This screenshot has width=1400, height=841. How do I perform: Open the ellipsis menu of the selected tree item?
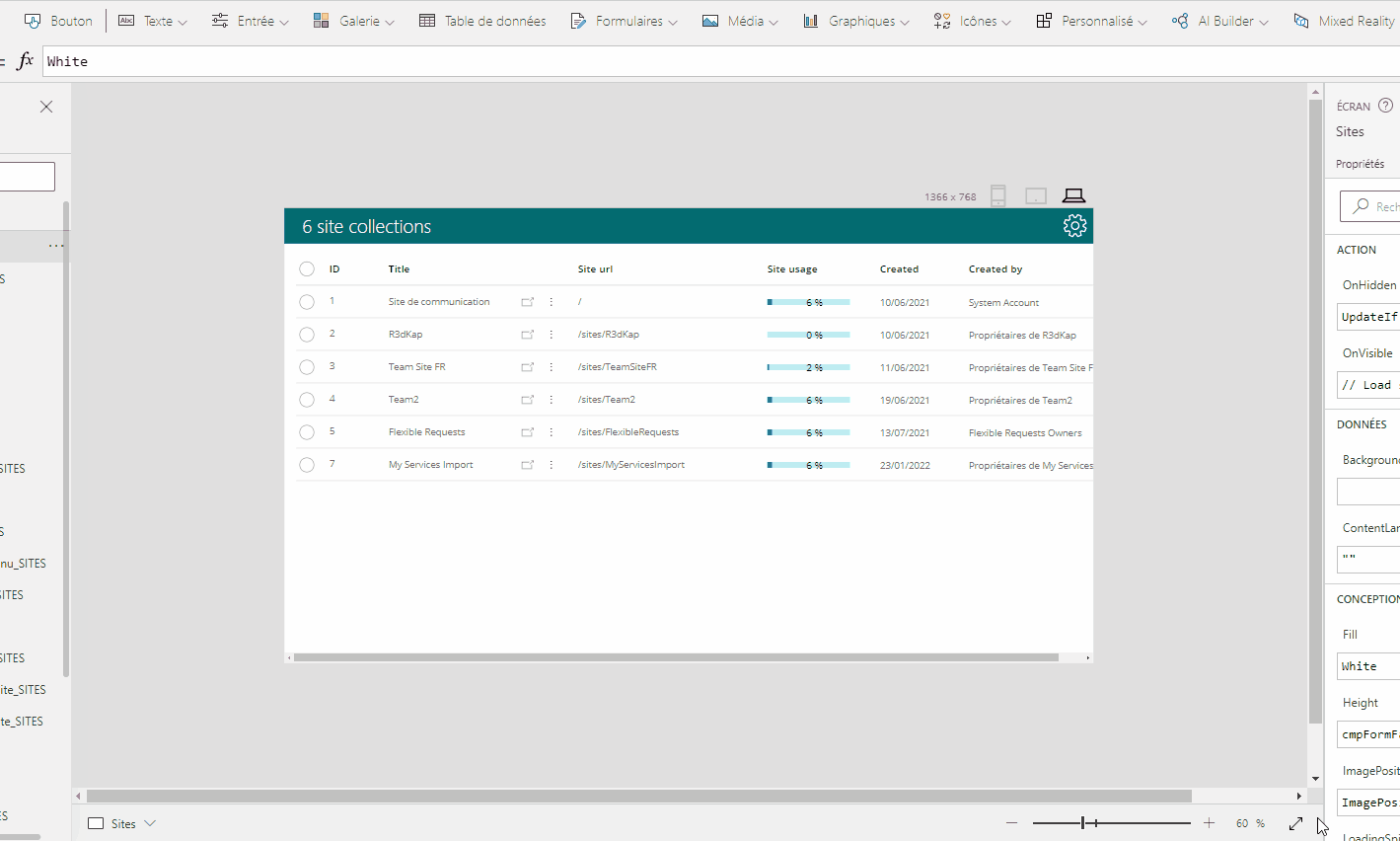(56, 245)
